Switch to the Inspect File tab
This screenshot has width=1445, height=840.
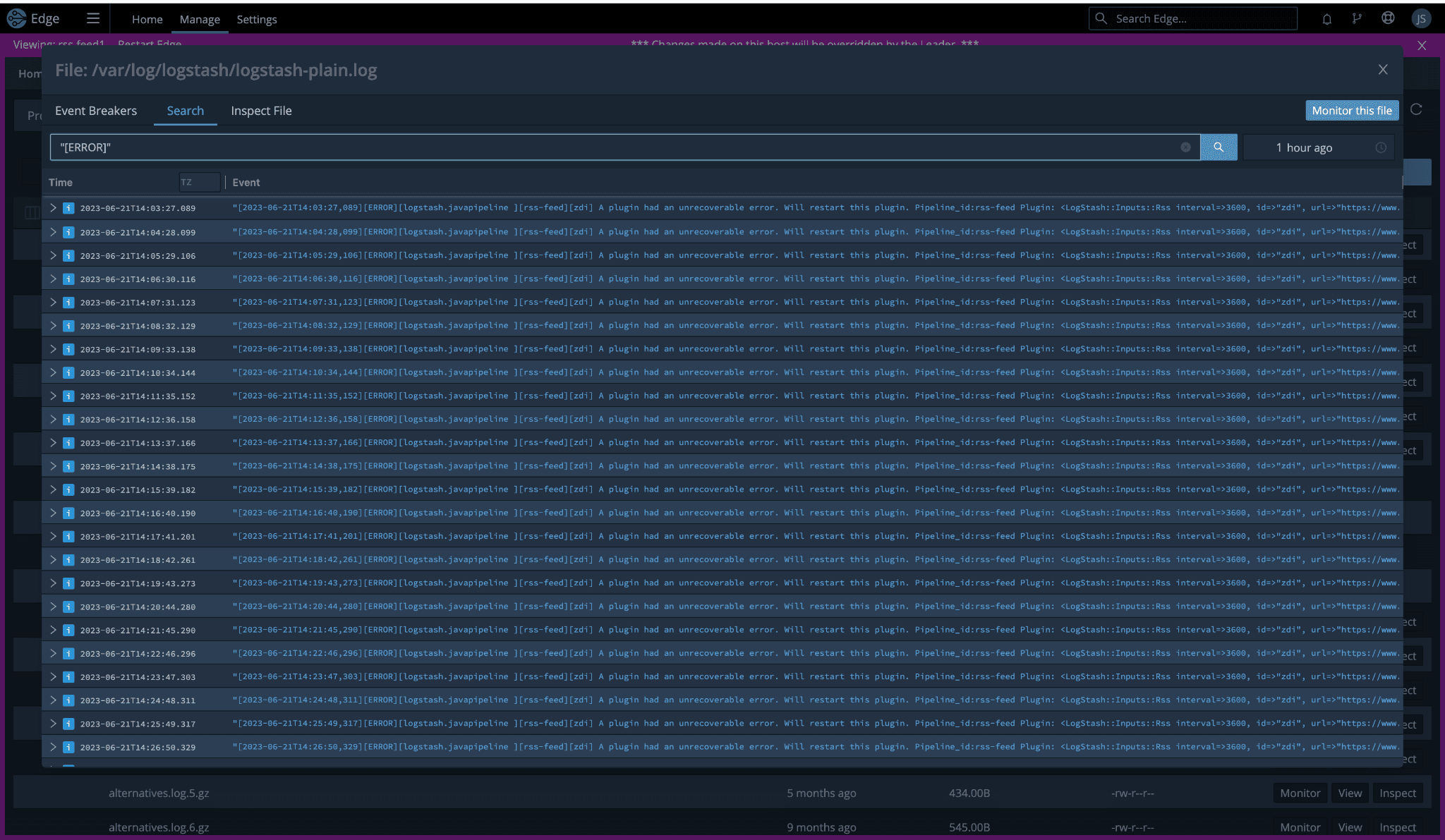click(261, 111)
